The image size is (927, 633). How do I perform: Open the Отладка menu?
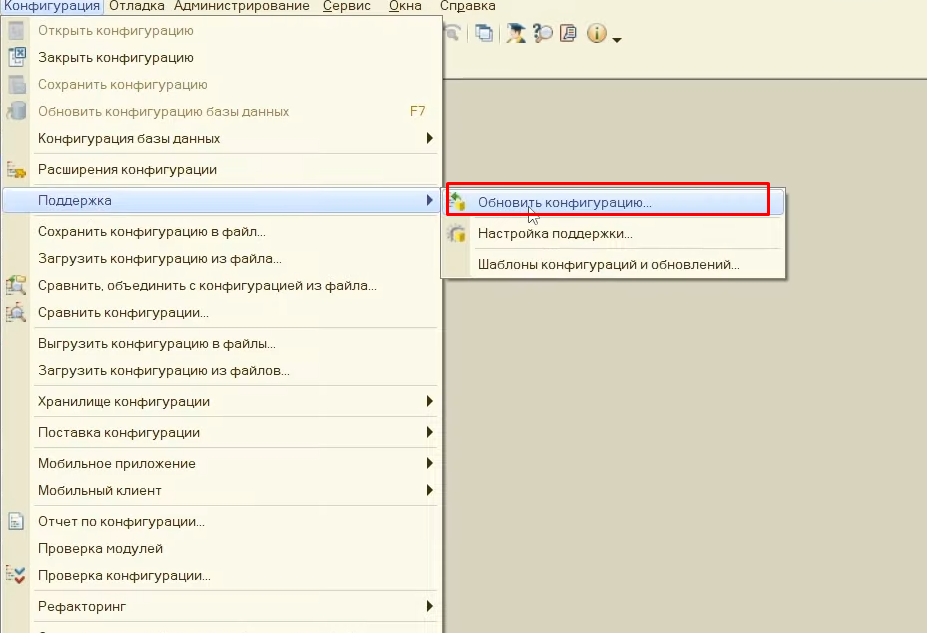[137, 7]
